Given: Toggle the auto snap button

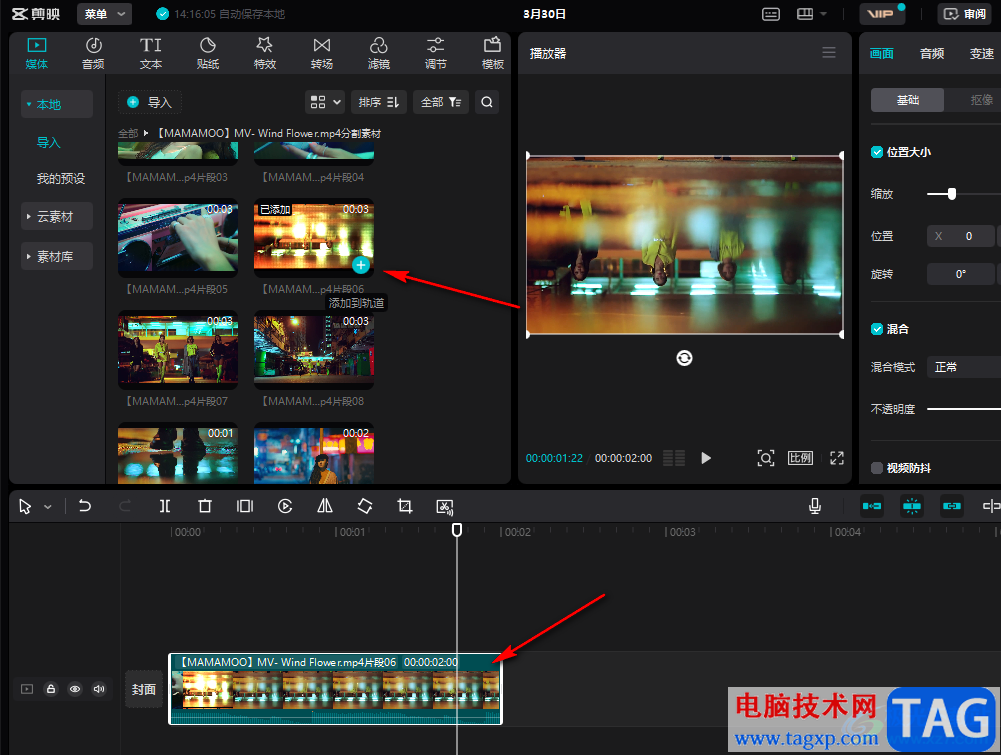Looking at the screenshot, I should pos(912,506).
